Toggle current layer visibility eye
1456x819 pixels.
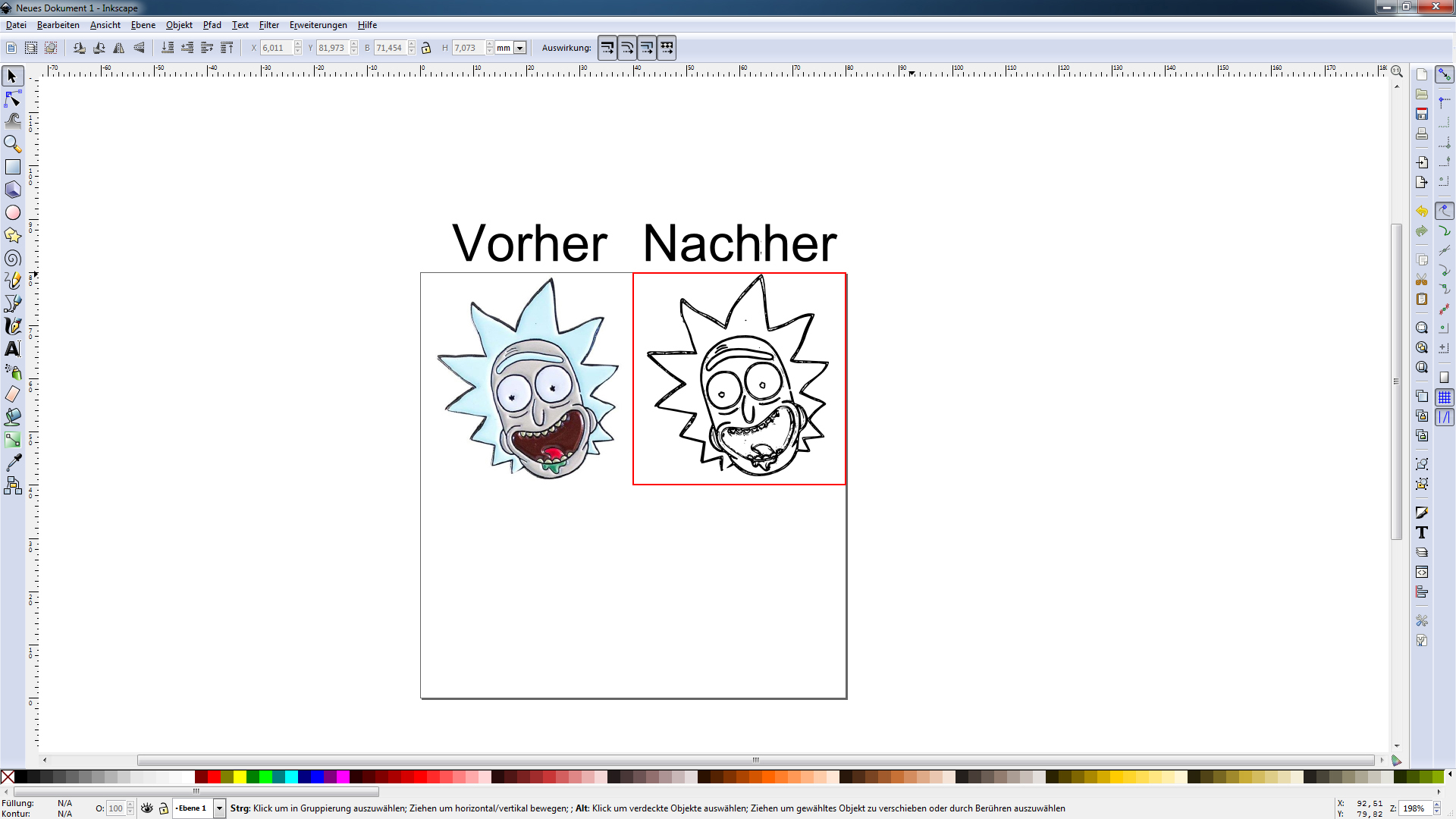click(147, 808)
